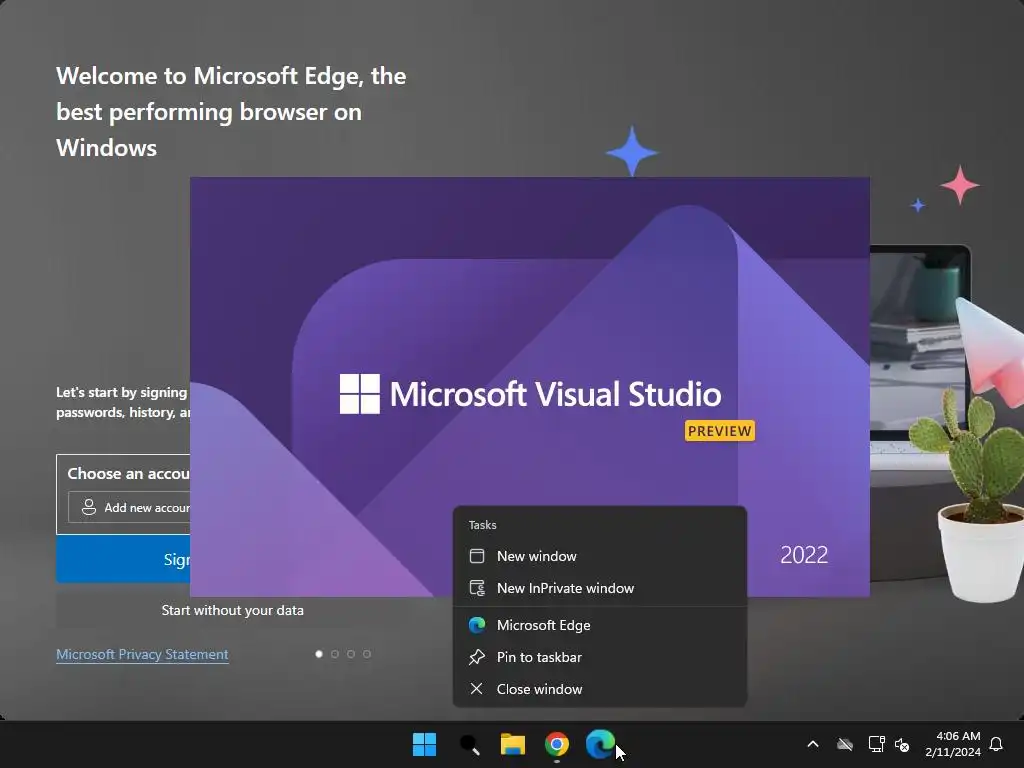Open the Windows Start menu
This screenshot has height=768, width=1024.
click(424, 744)
